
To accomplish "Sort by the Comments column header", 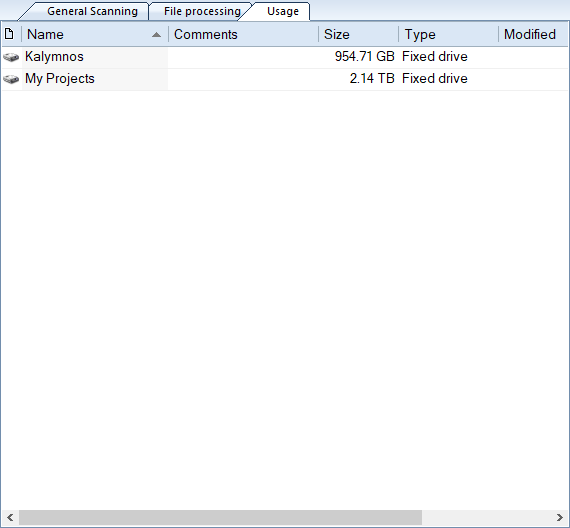I will 244,34.
